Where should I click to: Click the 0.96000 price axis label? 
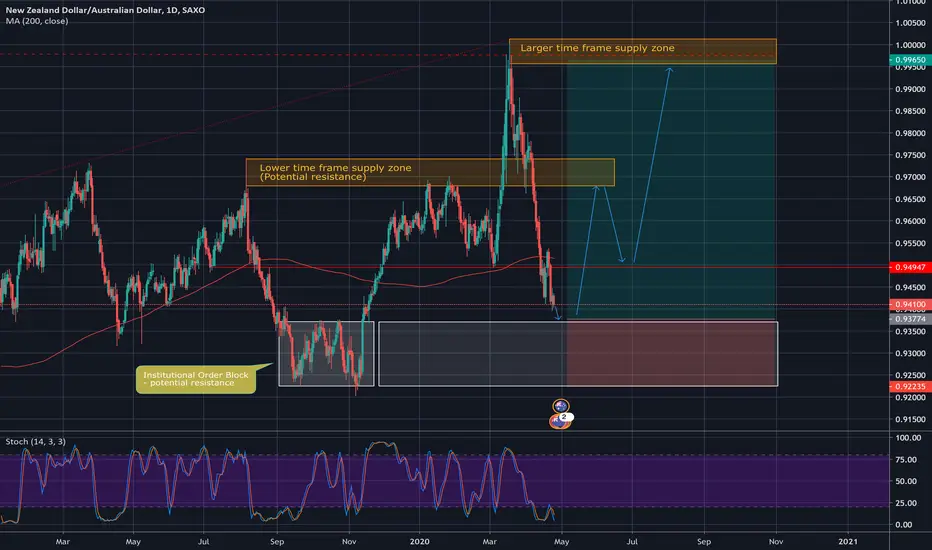coord(910,221)
